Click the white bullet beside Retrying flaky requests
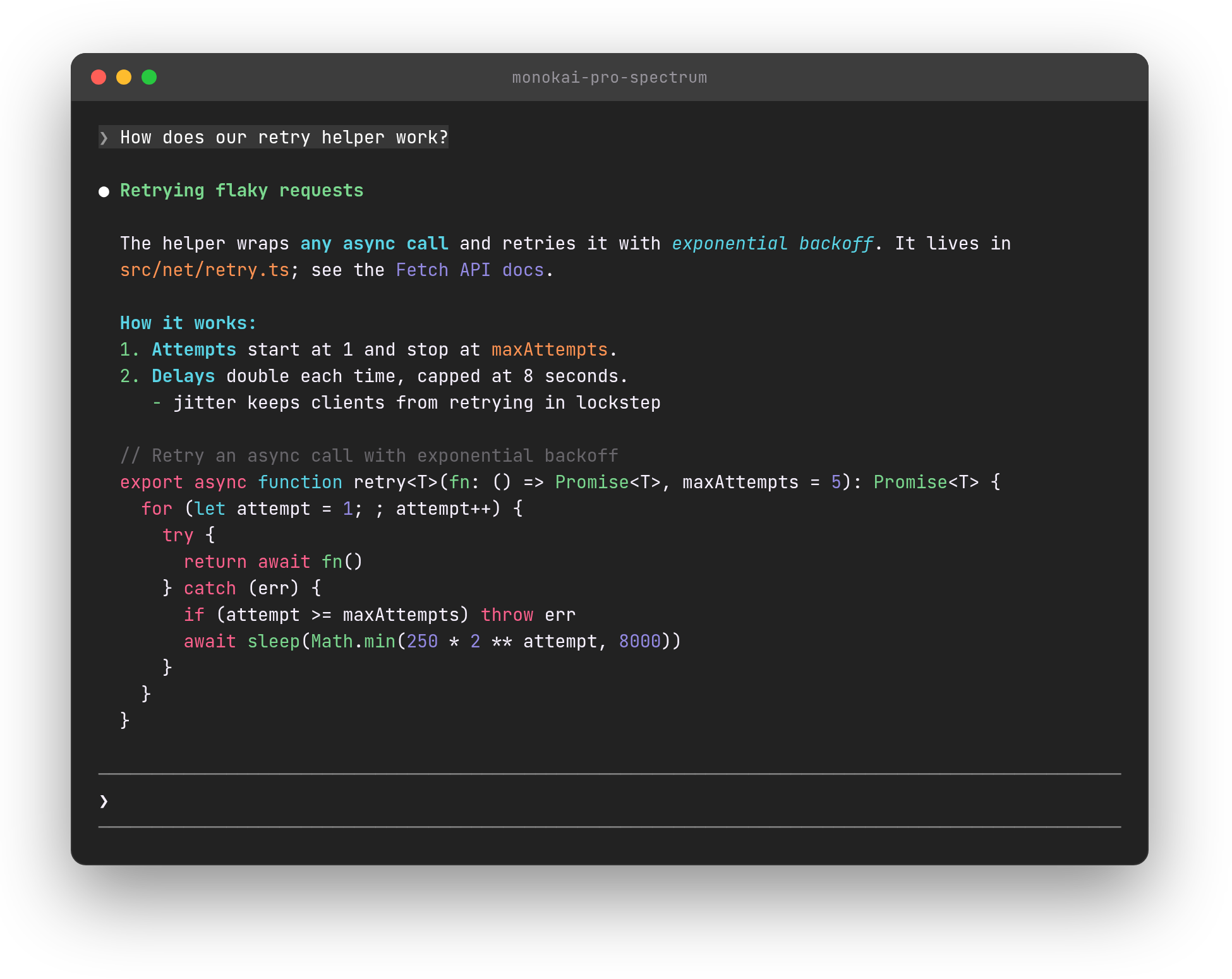Viewport: 1232px width, 979px height. pos(104,191)
